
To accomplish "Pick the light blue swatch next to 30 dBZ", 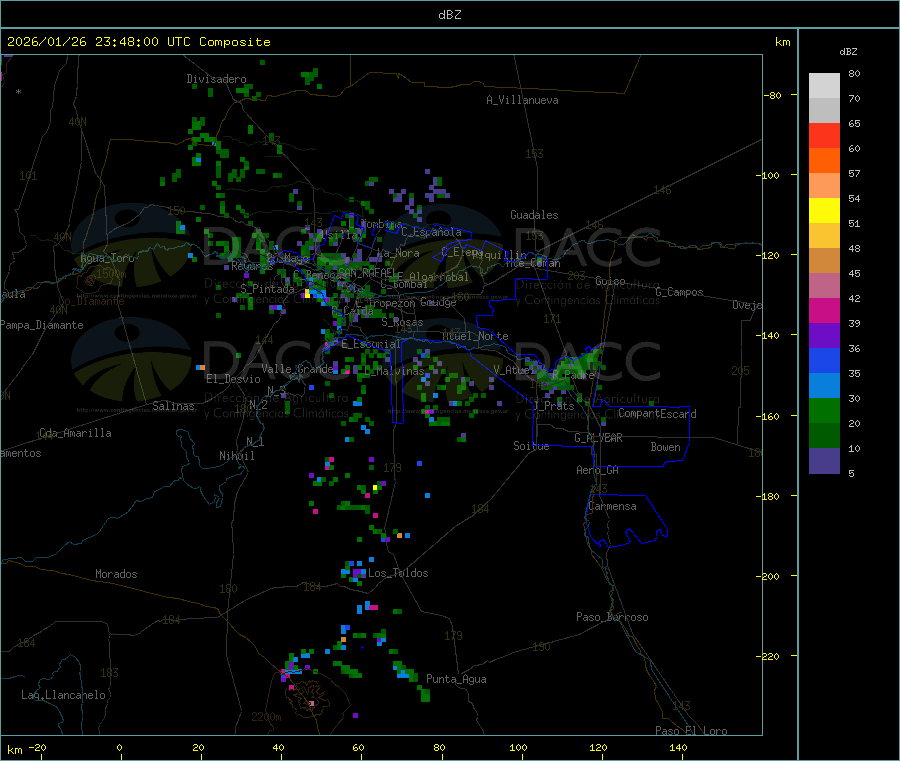I will 824,386.
